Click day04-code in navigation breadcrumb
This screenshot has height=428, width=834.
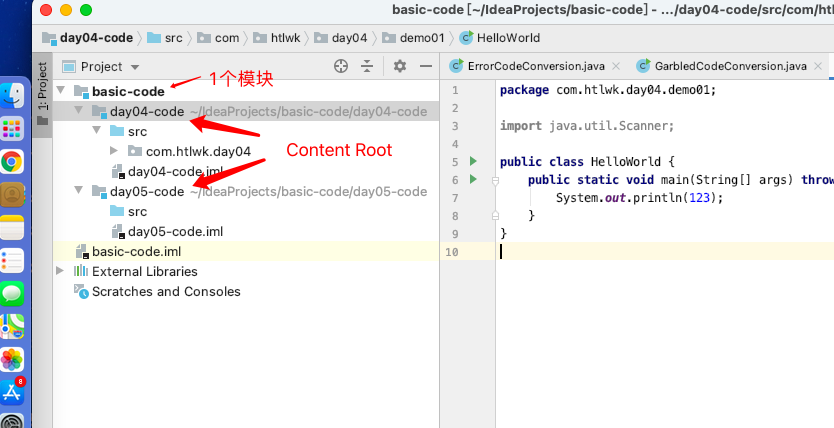click(96, 38)
